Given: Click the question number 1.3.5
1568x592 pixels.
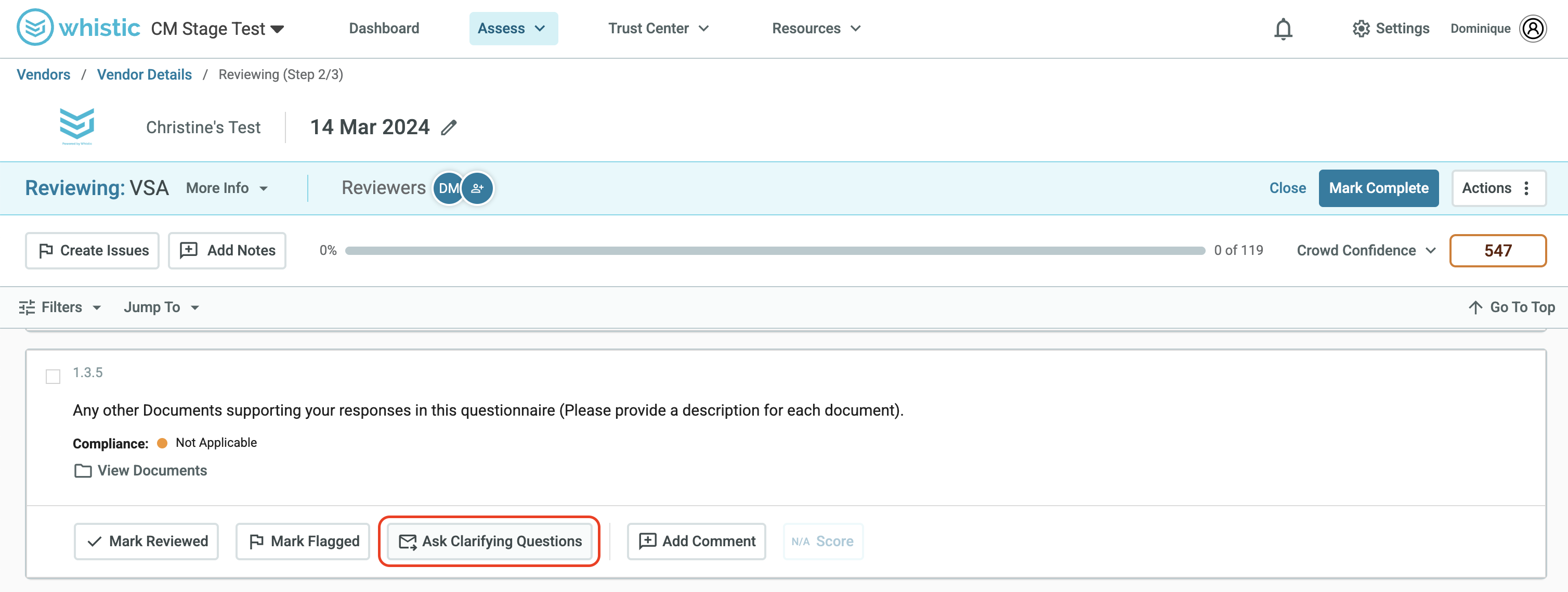Looking at the screenshot, I should 88,372.
